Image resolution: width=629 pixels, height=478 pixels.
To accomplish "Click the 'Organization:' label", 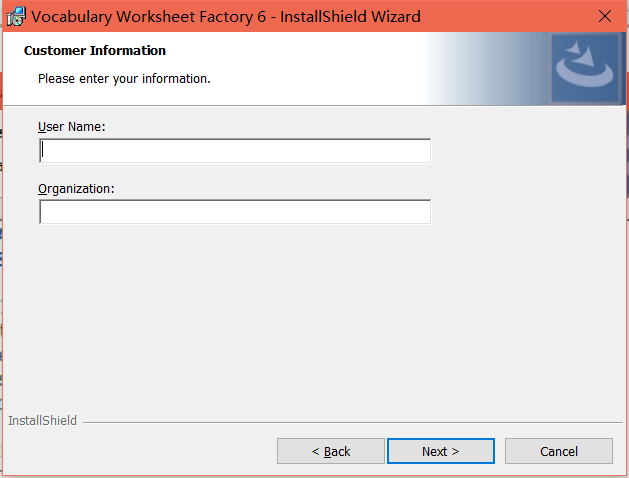I will (76, 189).
